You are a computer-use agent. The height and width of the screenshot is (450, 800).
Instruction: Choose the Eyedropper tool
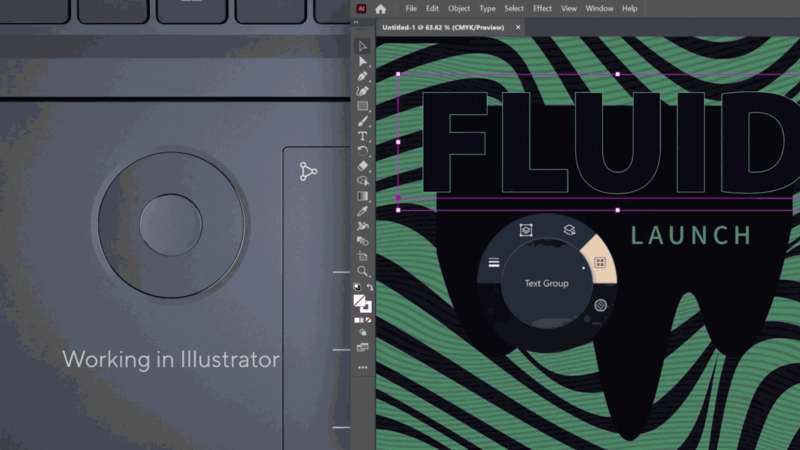[x=362, y=211]
